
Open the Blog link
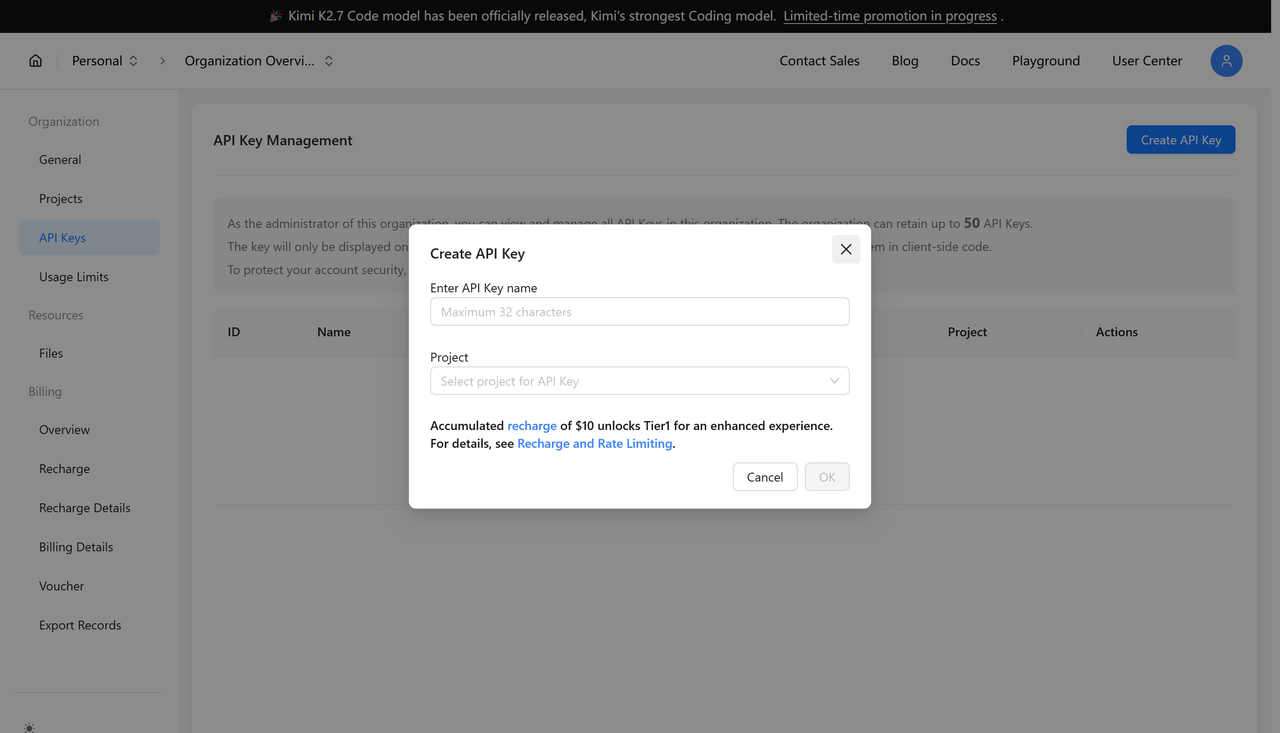pyautogui.click(x=905, y=61)
